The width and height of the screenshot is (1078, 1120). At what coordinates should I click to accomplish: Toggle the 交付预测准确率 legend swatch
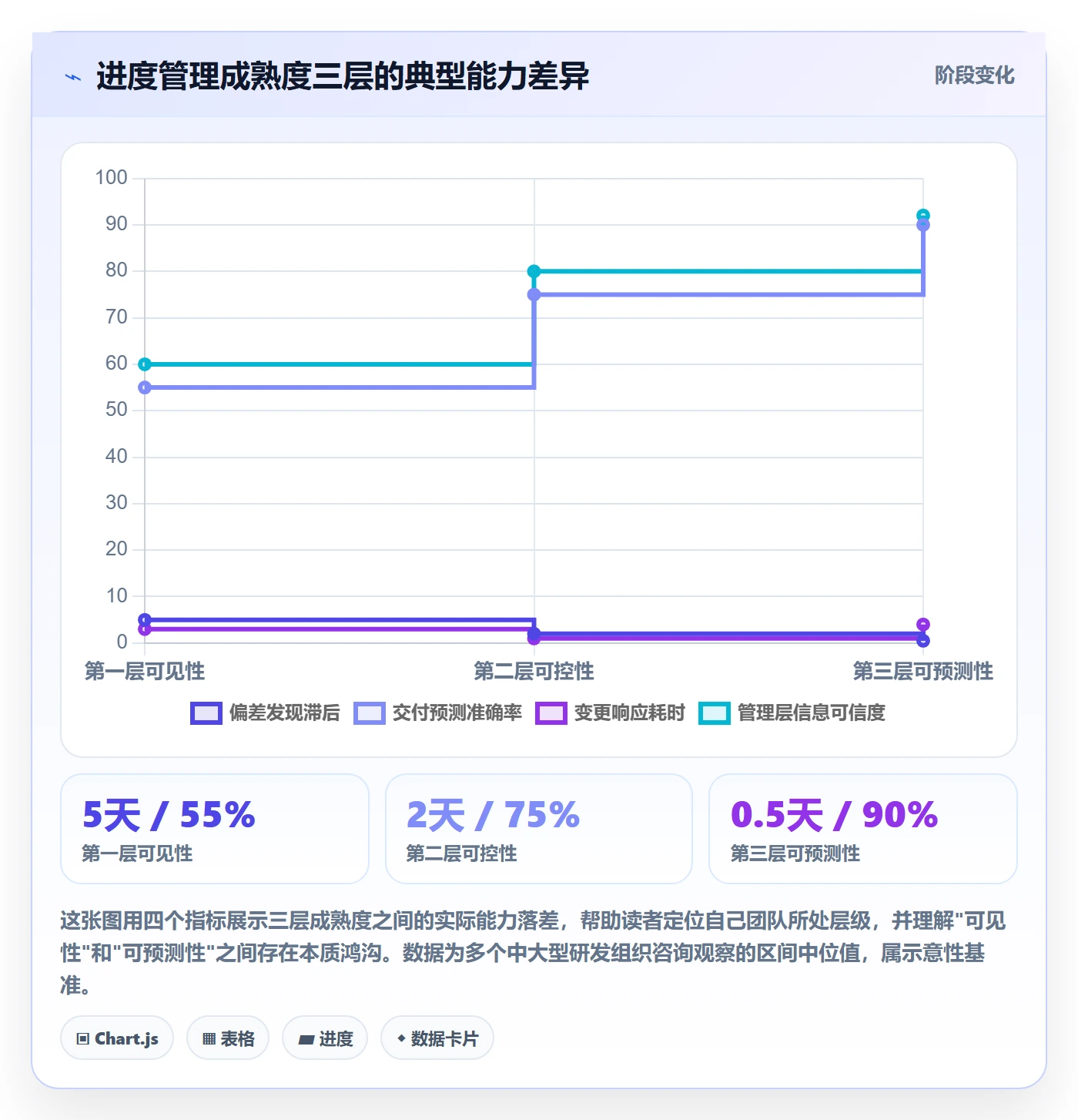click(370, 713)
